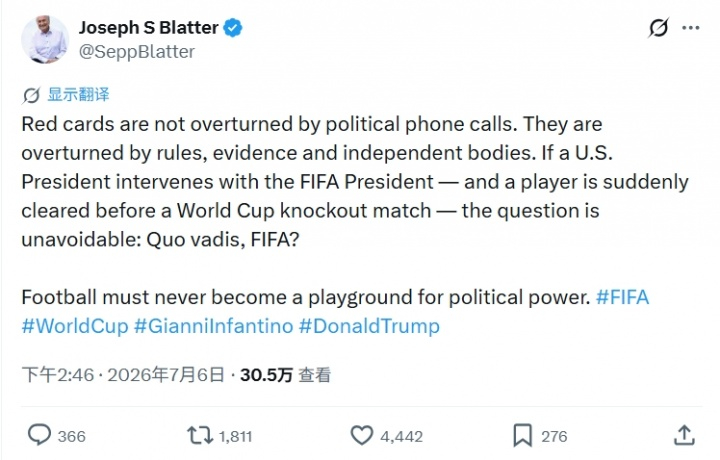
Task: Open the #FIFA hashtag
Action: [x=622, y=297]
